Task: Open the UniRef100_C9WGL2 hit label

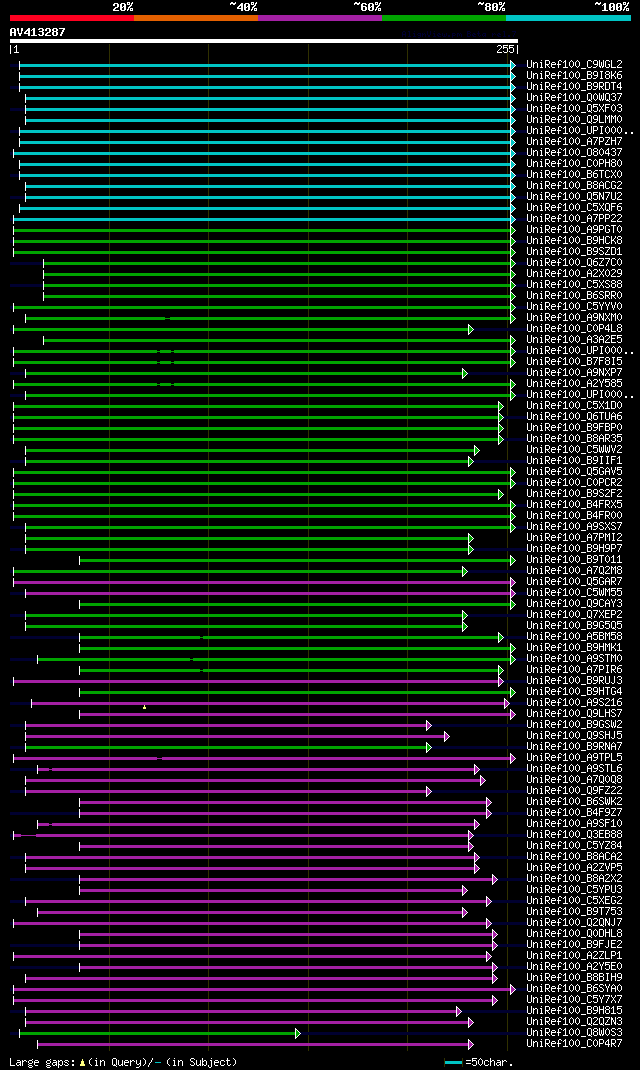Action: coord(574,65)
